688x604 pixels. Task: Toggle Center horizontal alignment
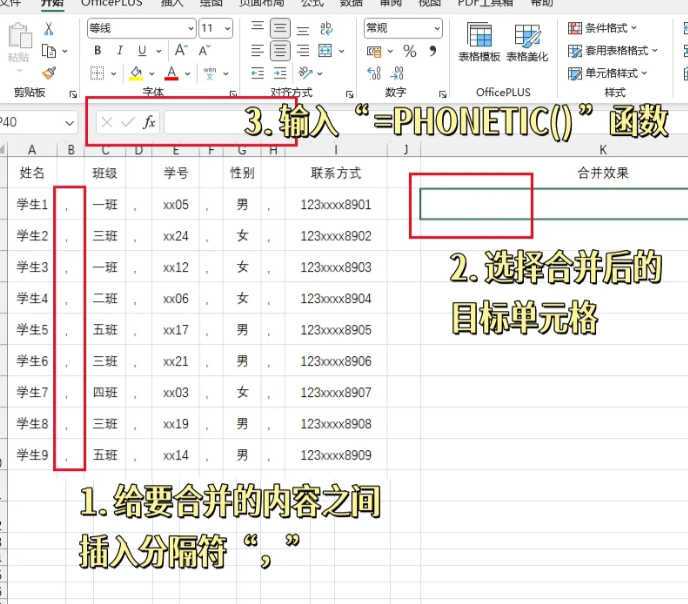pos(280,51)
